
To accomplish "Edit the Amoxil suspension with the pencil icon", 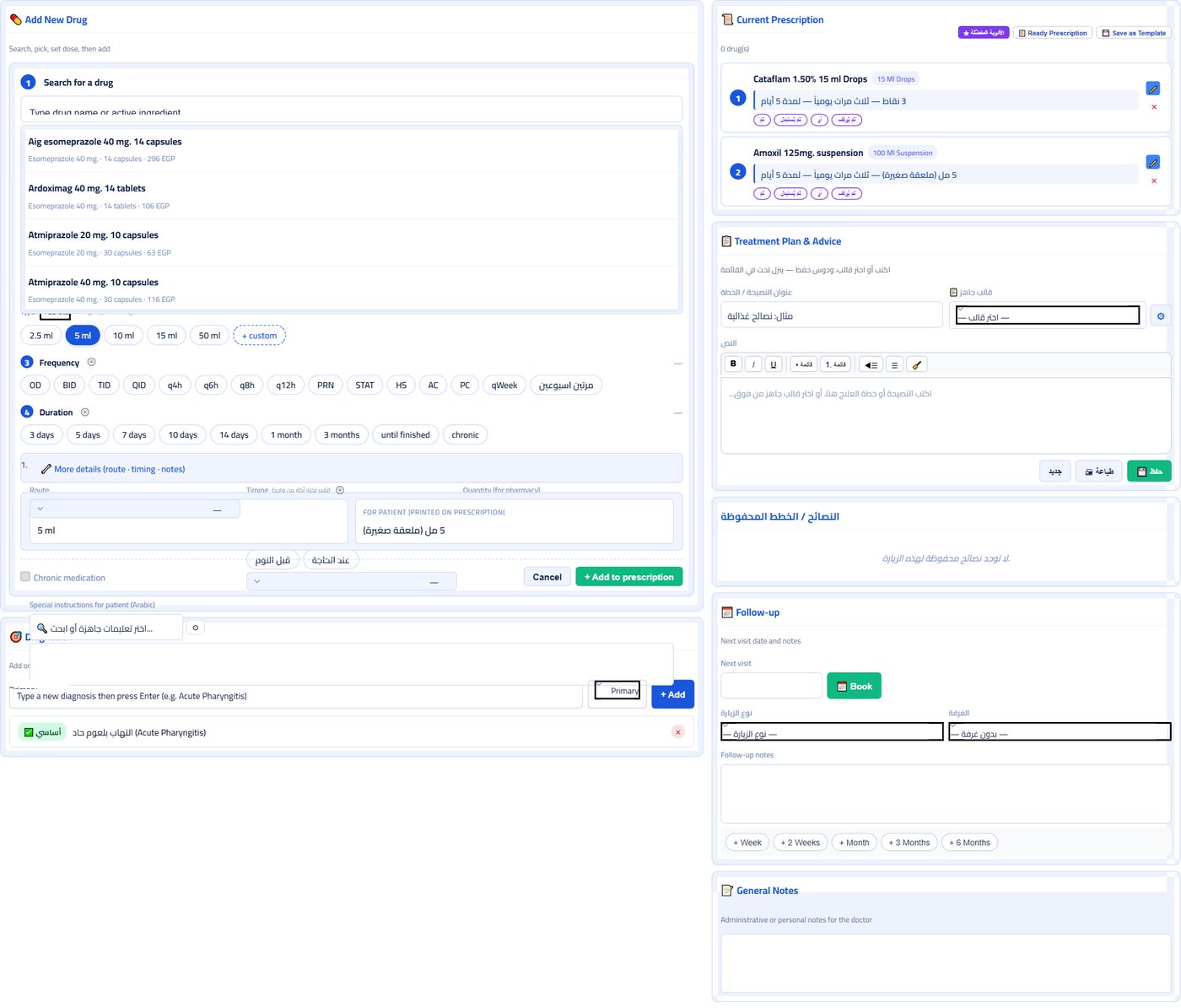I will (x=1153, y=162).
